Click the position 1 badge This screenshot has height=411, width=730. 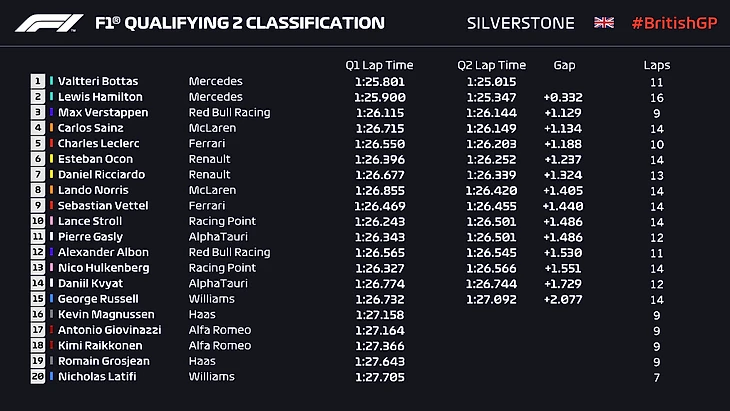(x=38, y=81)
